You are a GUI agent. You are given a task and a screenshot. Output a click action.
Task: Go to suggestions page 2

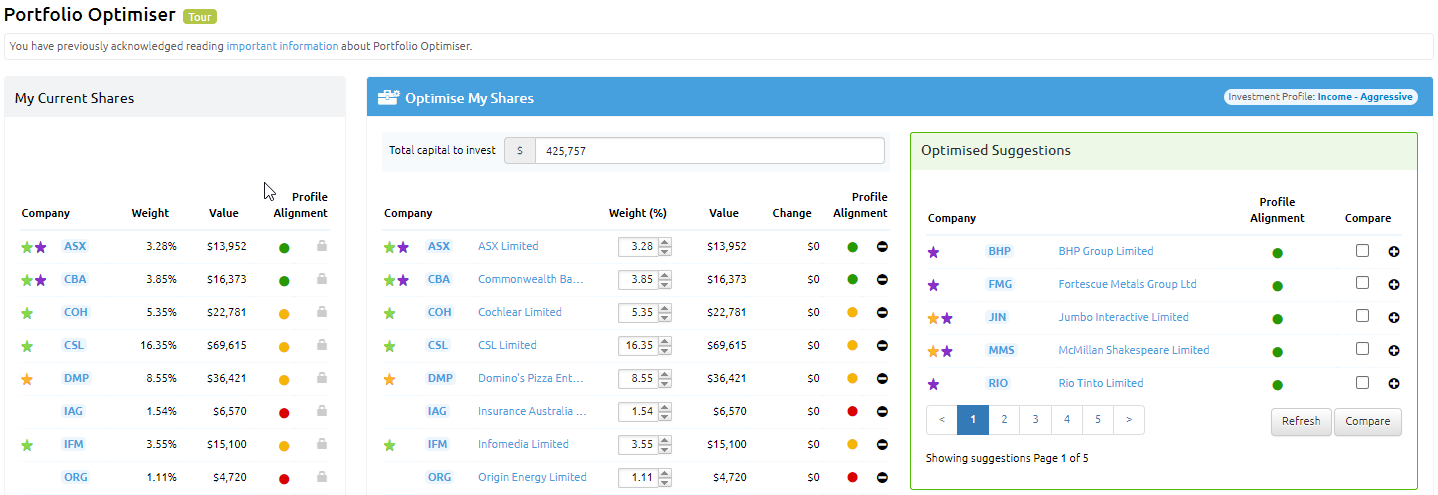click(x=1004, y=420)
